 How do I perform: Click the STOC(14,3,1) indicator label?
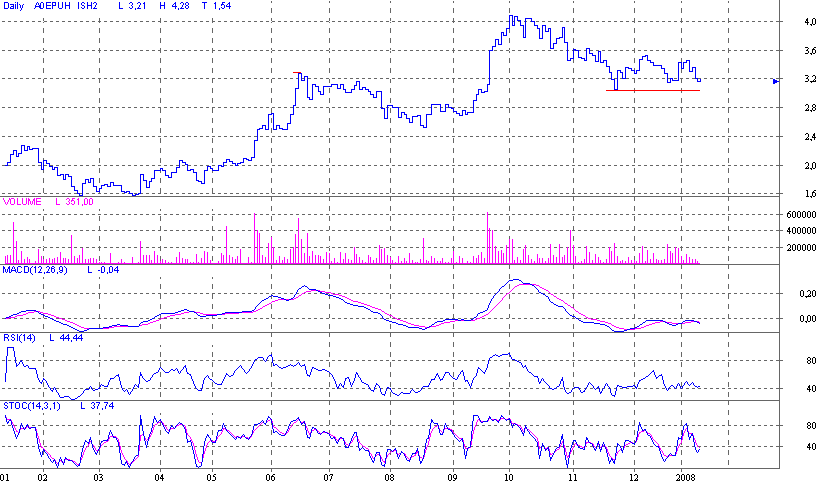coord(31,406)
